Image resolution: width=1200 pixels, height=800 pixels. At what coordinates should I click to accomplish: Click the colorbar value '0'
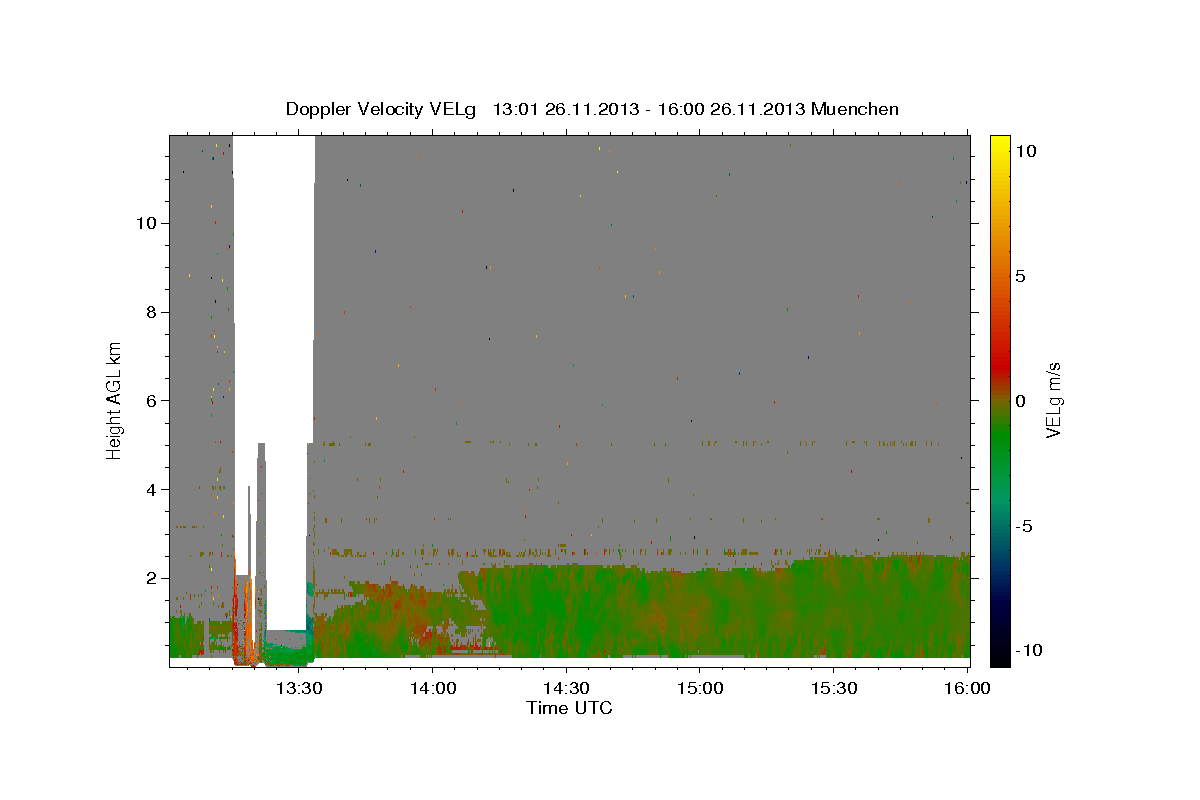tap(1021, 401)
